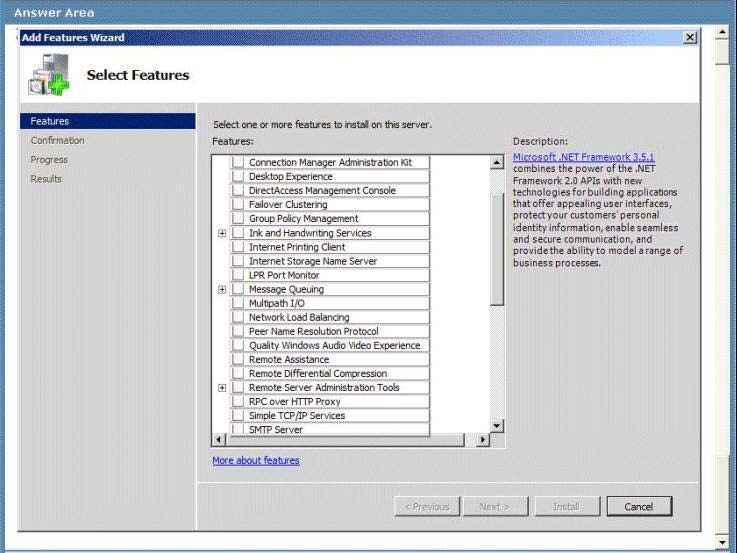Screen dimensions: 737x553
Task: Click the Desktop Experience label
Action: click(x=290, y=176)
